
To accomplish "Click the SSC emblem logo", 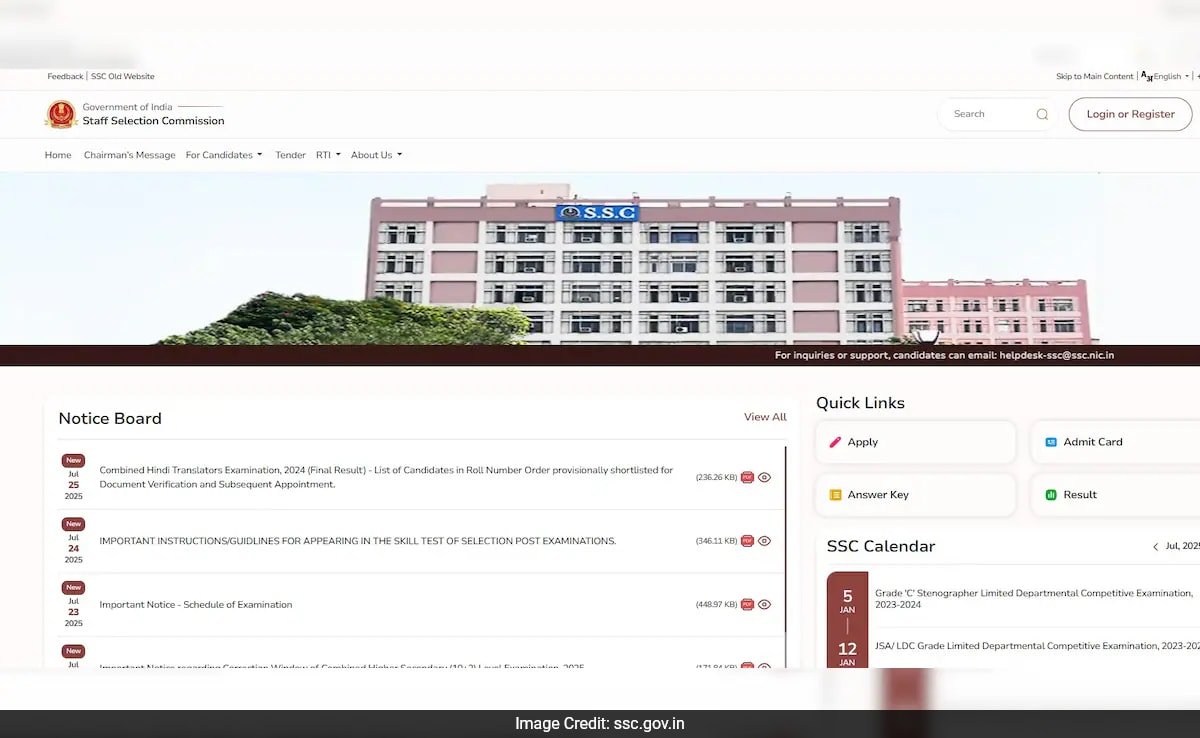I will click(61, 114).
